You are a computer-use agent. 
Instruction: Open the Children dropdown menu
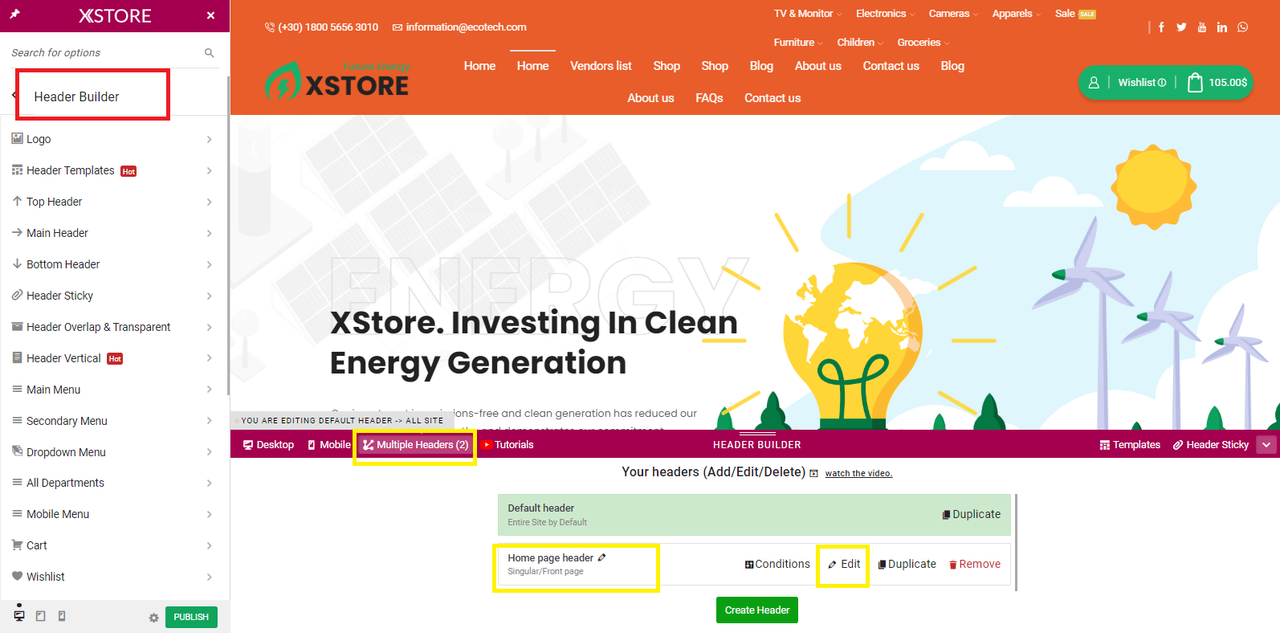861,43
